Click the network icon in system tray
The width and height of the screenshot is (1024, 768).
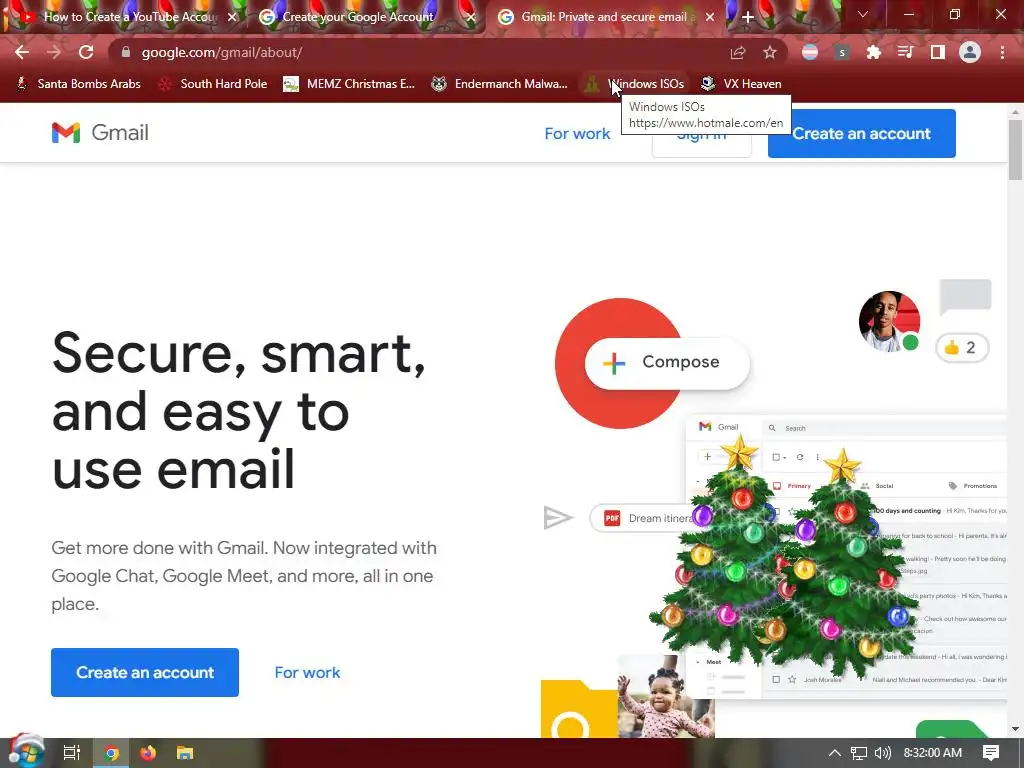(x=859, y=753)
